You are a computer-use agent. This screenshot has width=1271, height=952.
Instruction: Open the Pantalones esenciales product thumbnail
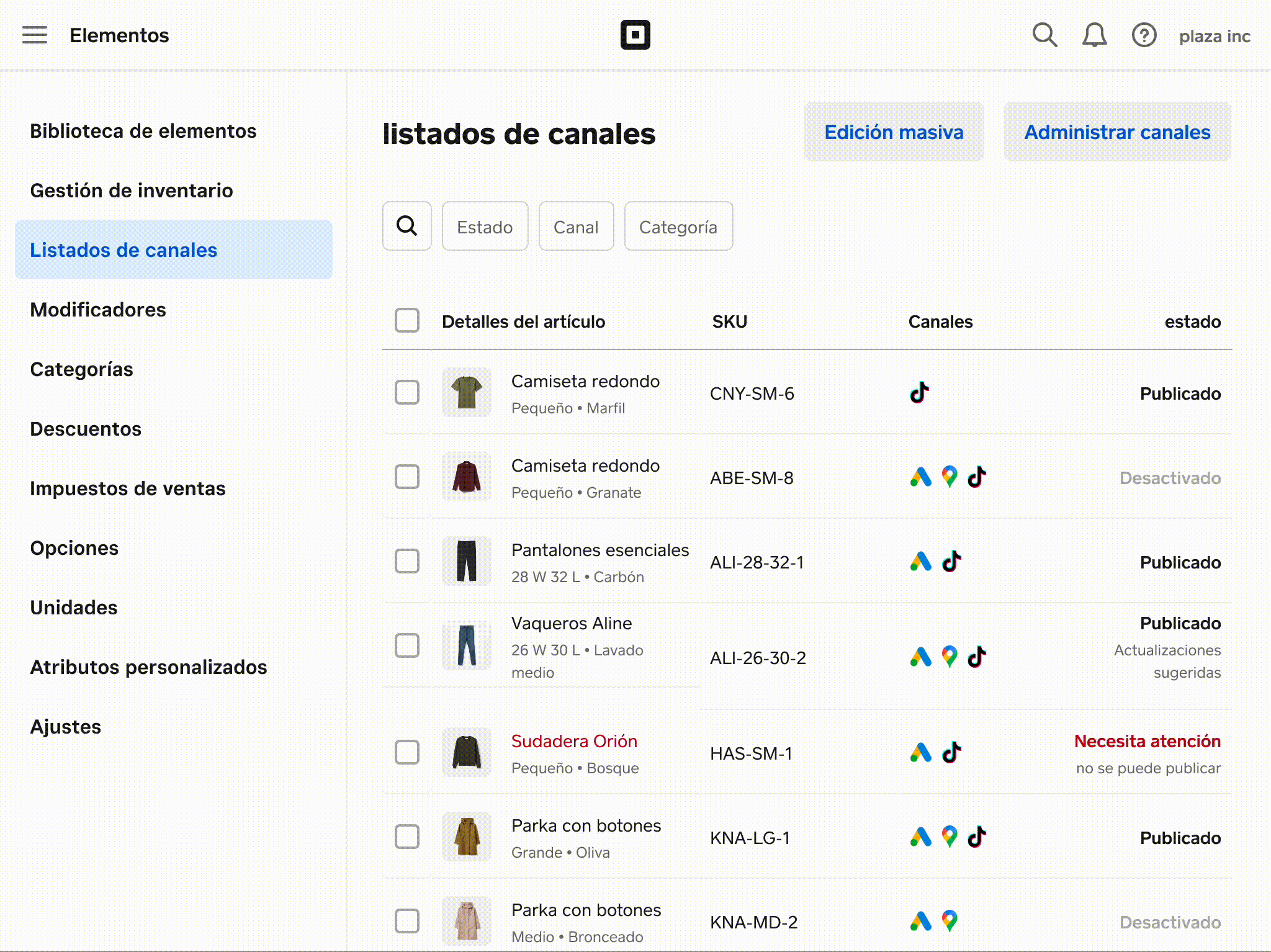(x=467, y=561)
